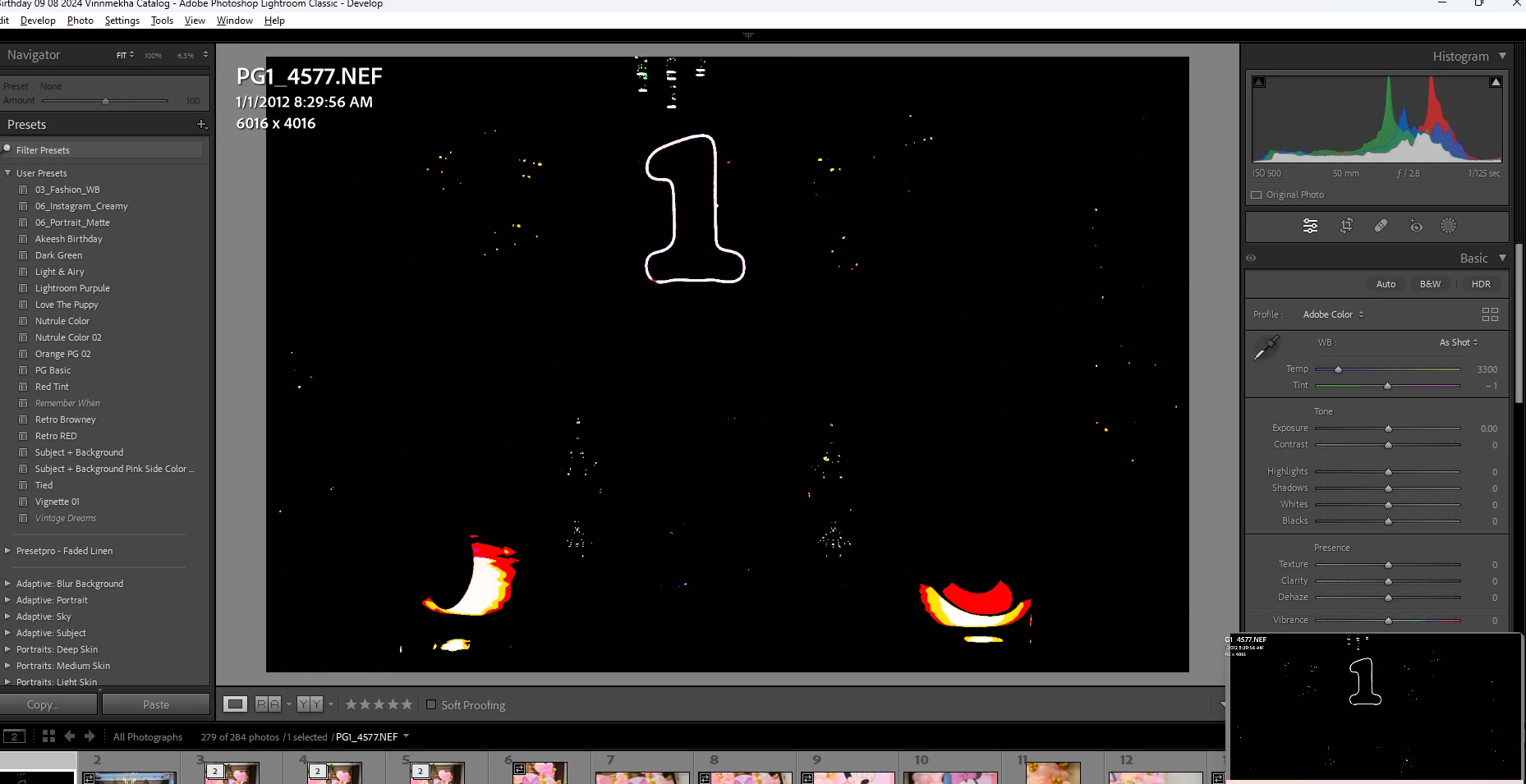Open the As Shot WB dropdown
Screen dimensions: 1526x784
(1459, 342)
